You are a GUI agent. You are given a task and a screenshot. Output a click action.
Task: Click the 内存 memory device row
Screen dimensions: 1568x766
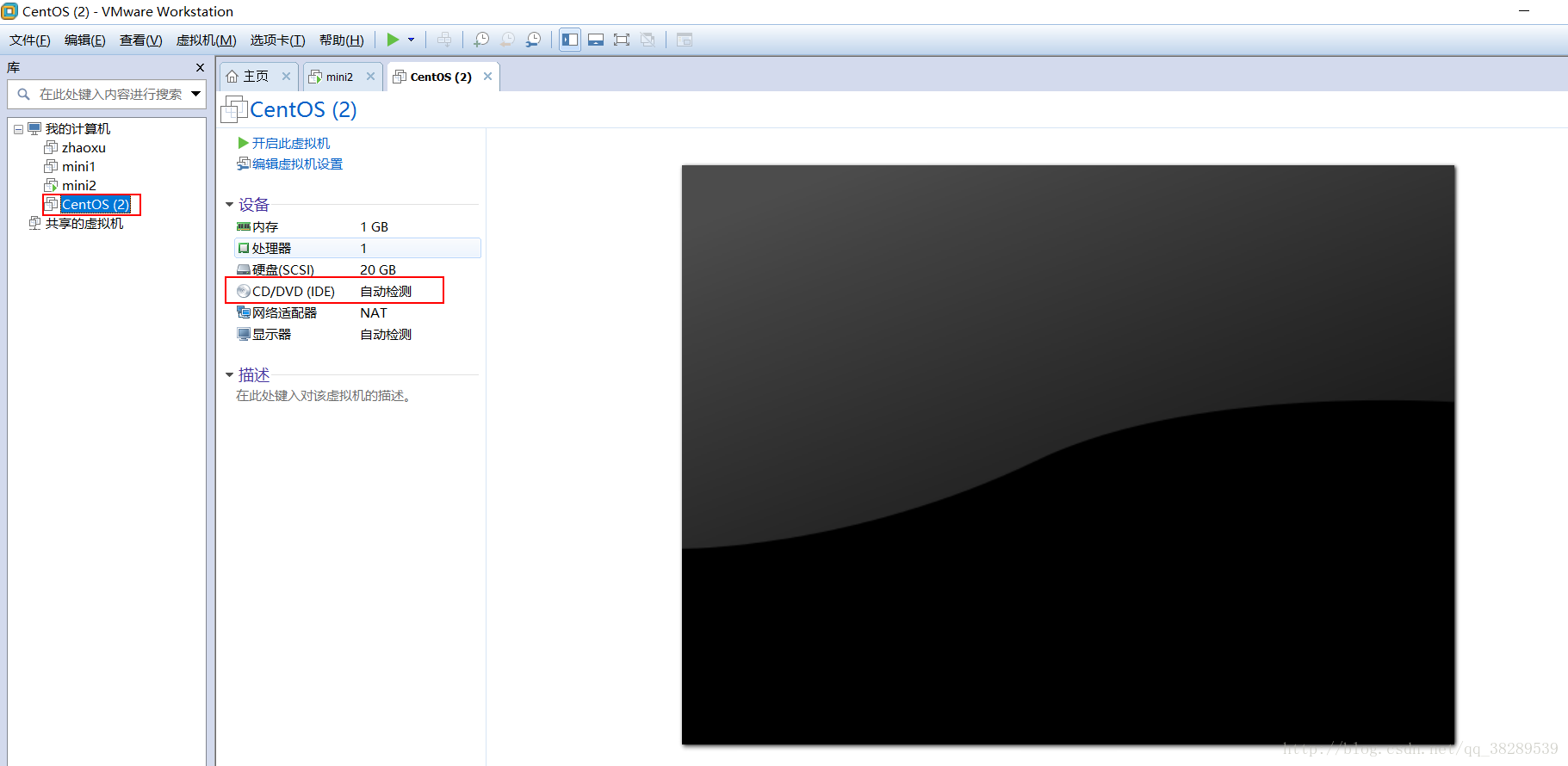tap(357, 226)
